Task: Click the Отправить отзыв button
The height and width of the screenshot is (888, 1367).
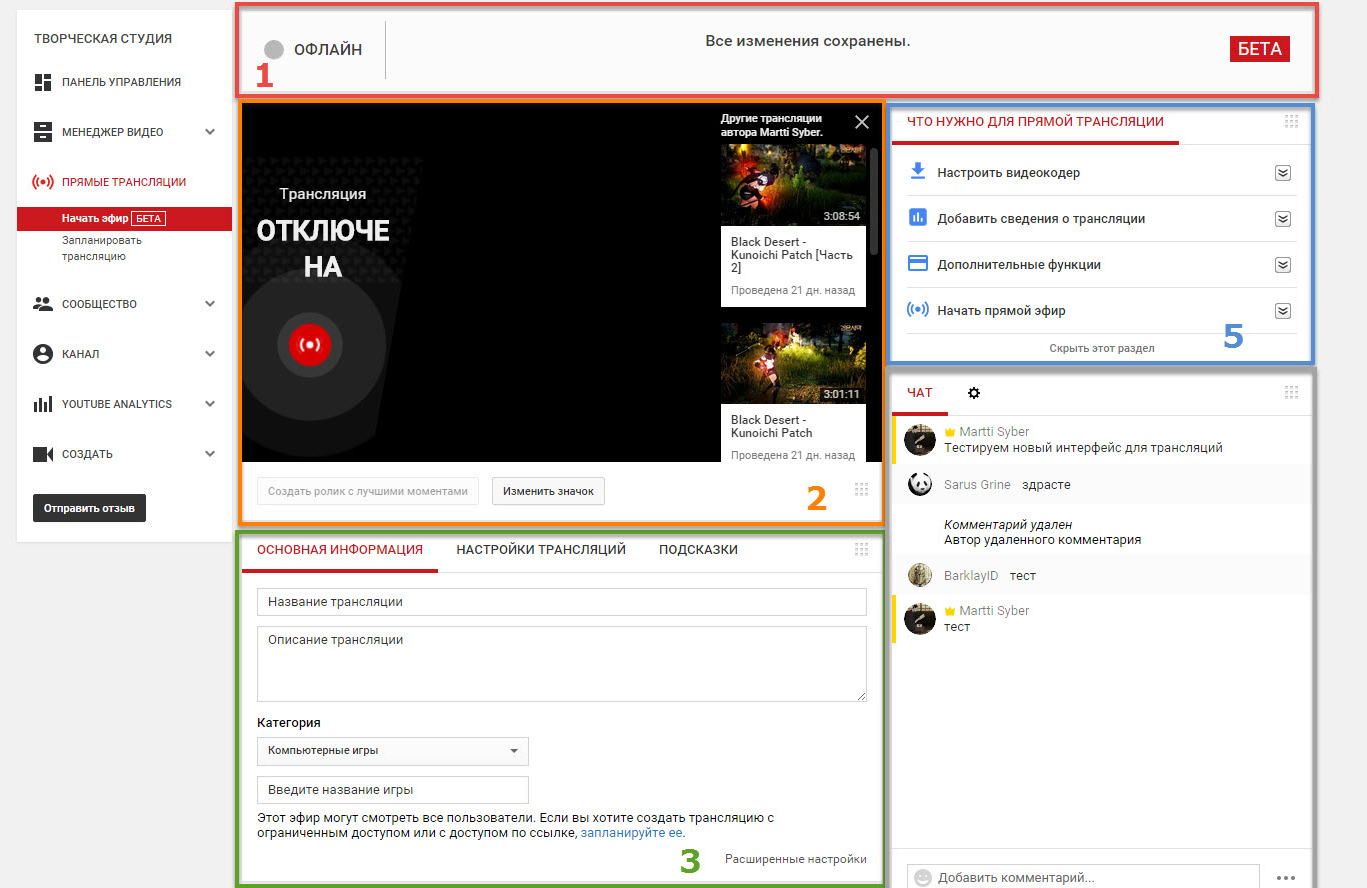Action: click(x=90, y=508)
